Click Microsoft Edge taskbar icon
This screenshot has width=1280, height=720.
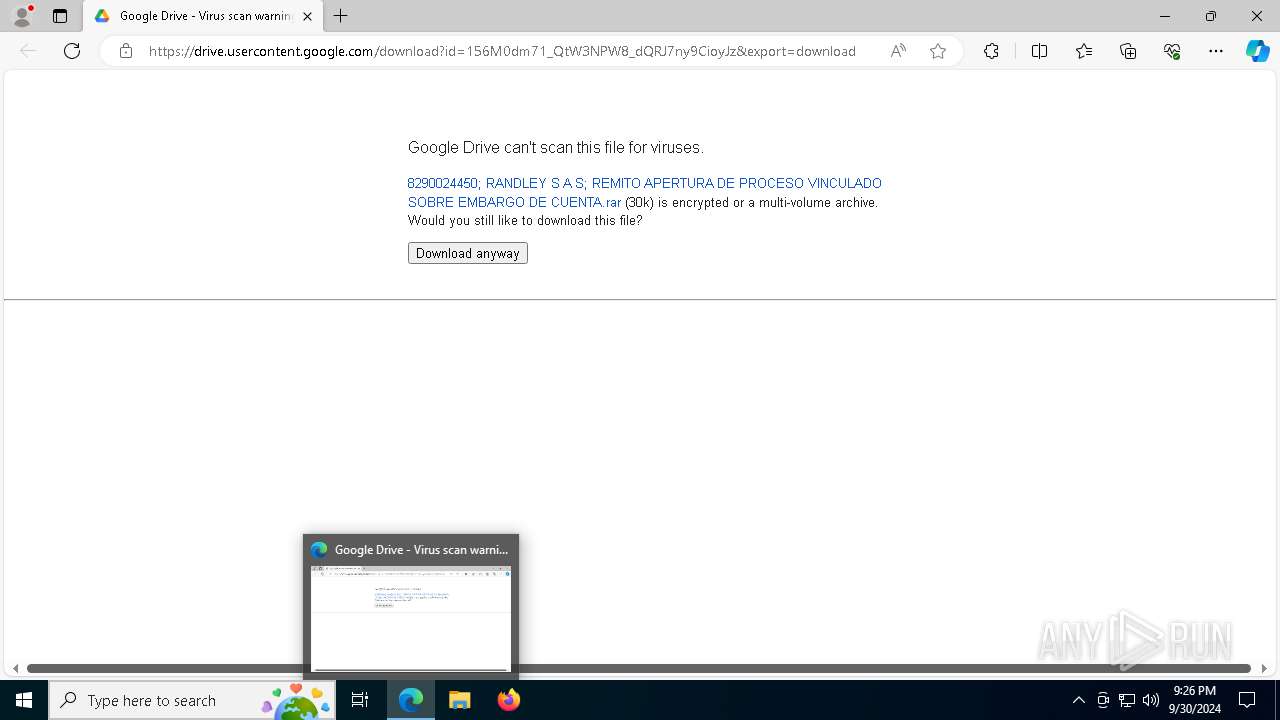coord(411,700)
